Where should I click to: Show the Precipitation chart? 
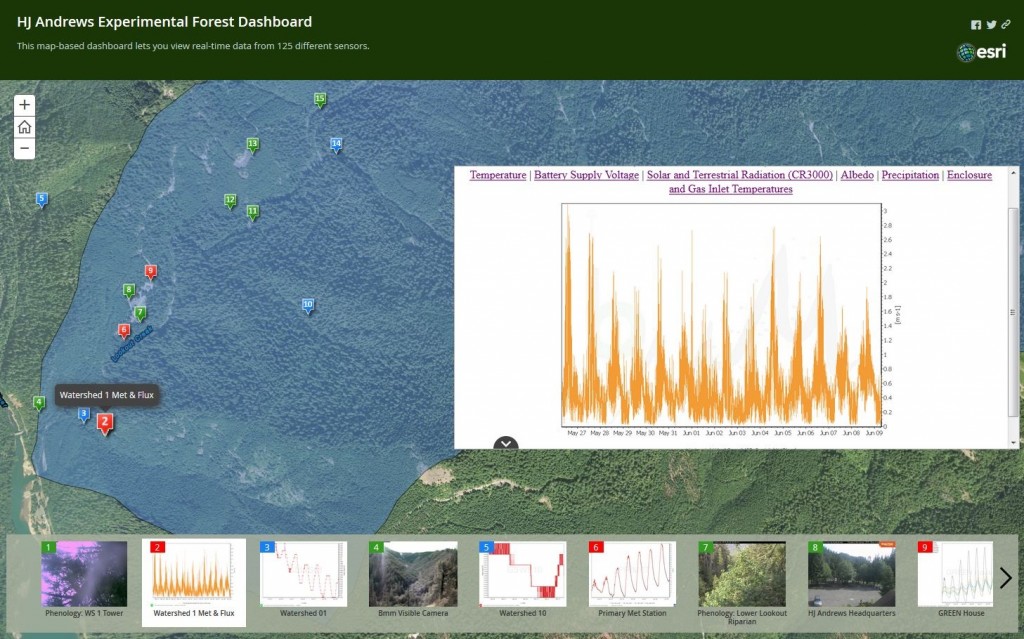point(911,175)
